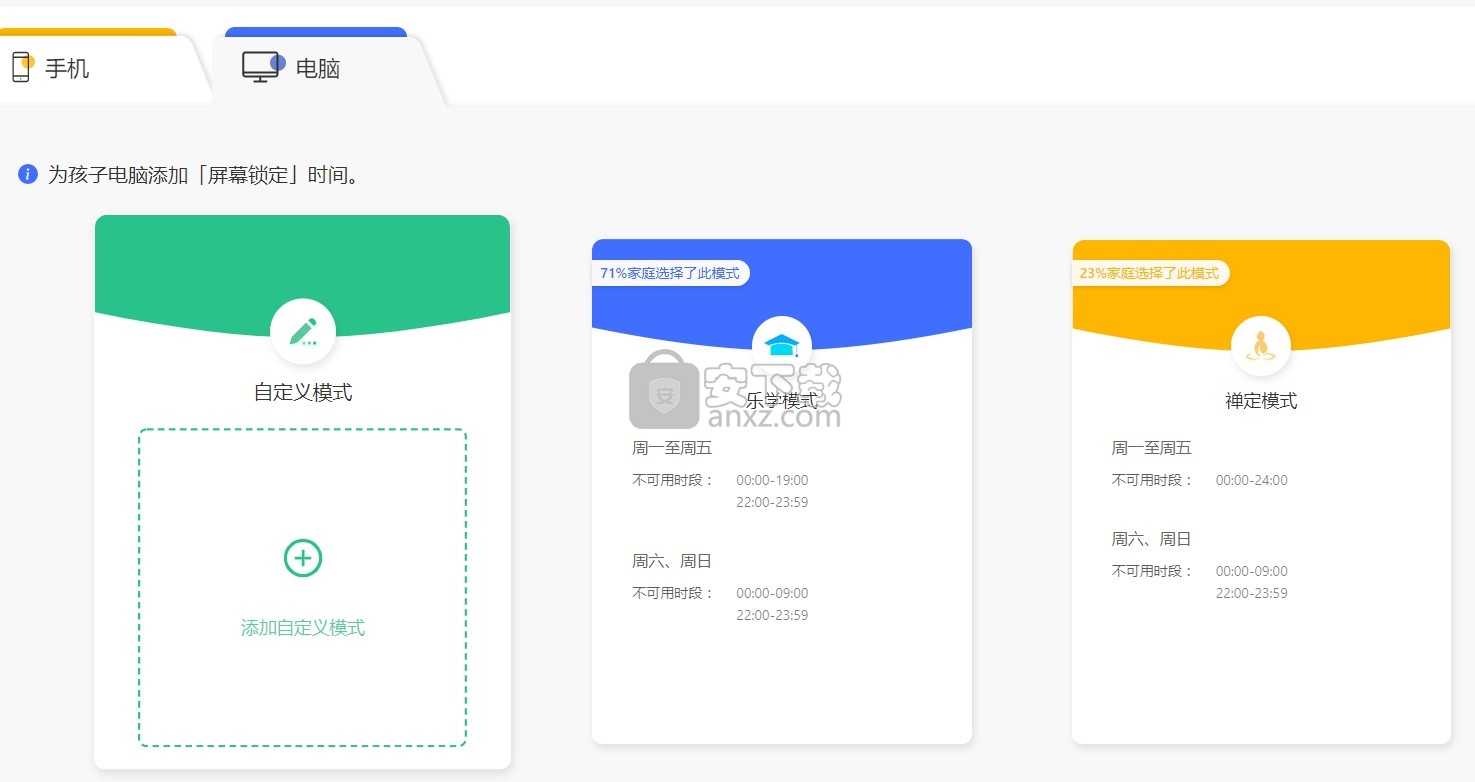Click 添加自定义模式 link text
The image size is (1475, 782).
pos(303,628)
